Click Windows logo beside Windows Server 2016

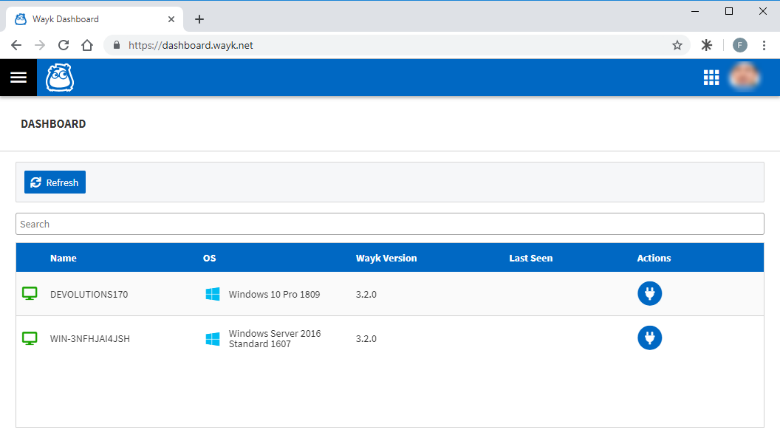[x=212, y=339]
